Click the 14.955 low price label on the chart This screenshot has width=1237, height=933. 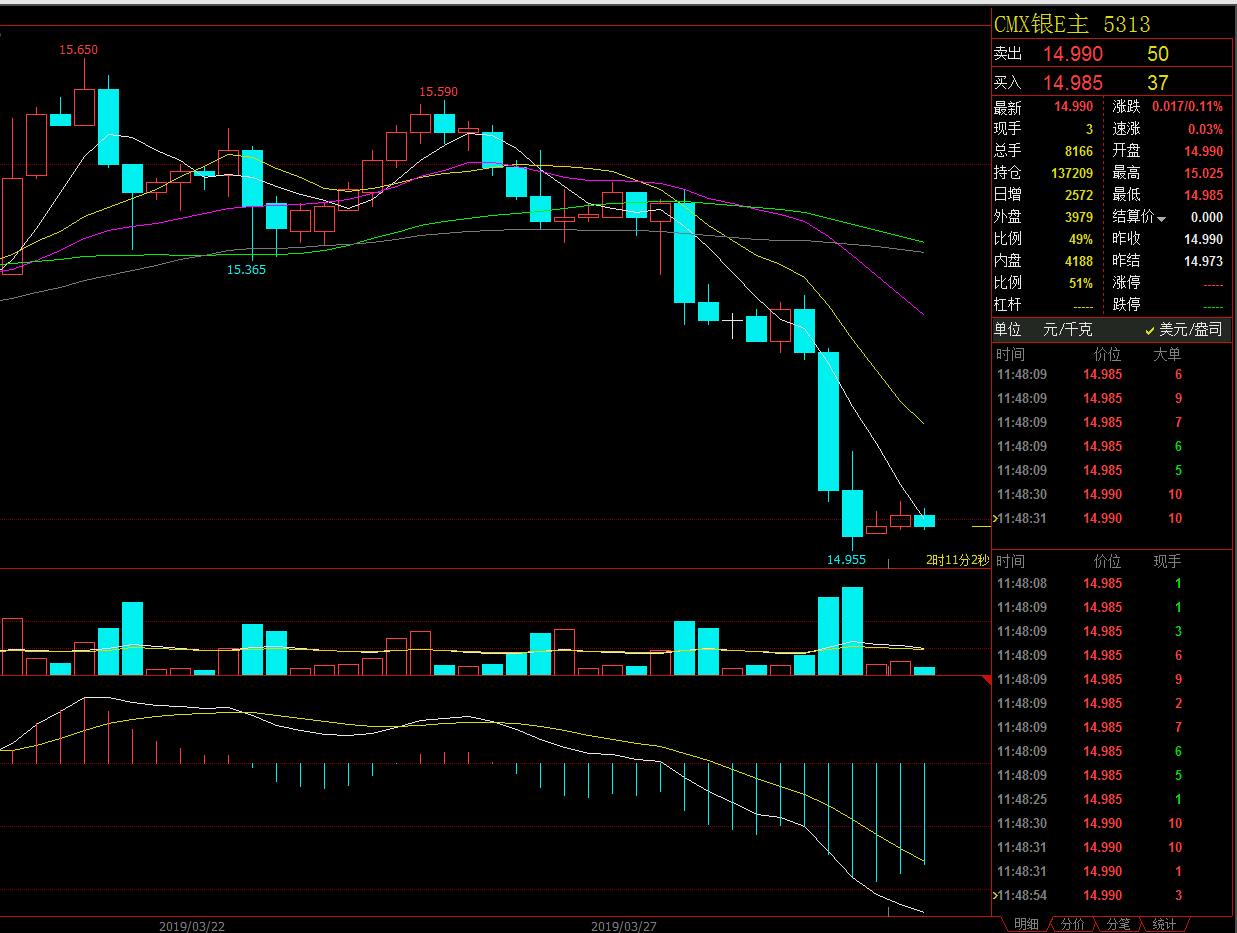tap(846, 559)
